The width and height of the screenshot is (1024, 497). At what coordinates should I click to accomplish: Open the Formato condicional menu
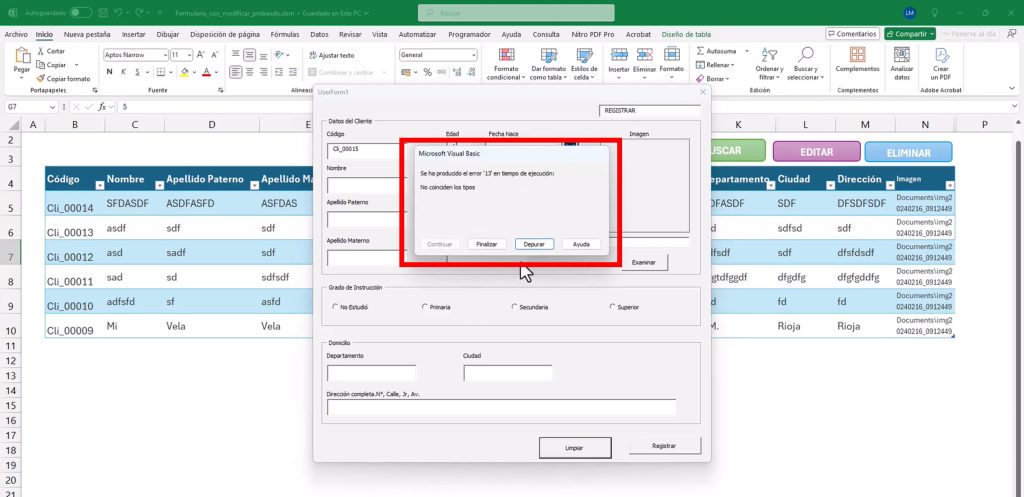(x=505, y=64)
